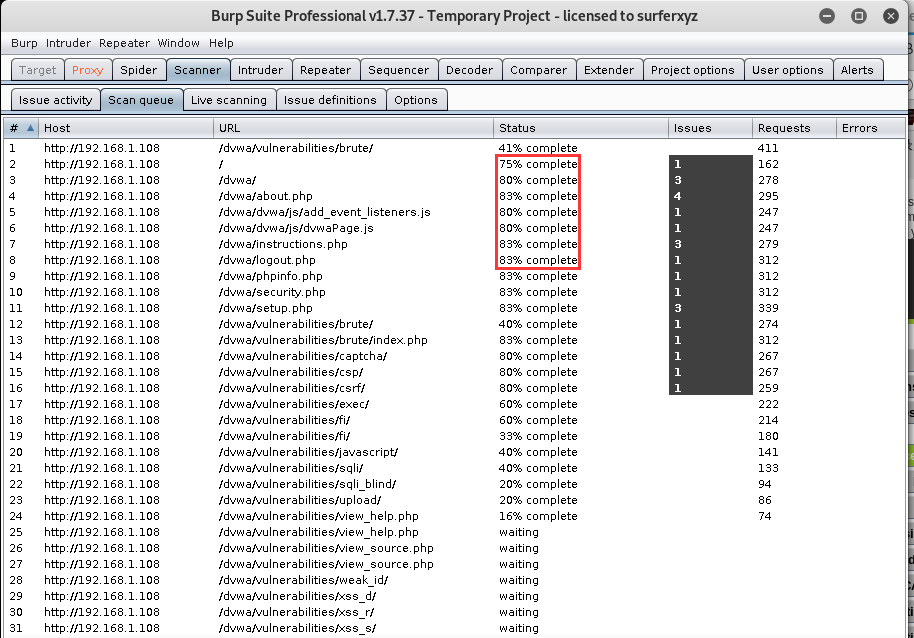Open the Issue definitions sub-tab

(x=330, y=100)
